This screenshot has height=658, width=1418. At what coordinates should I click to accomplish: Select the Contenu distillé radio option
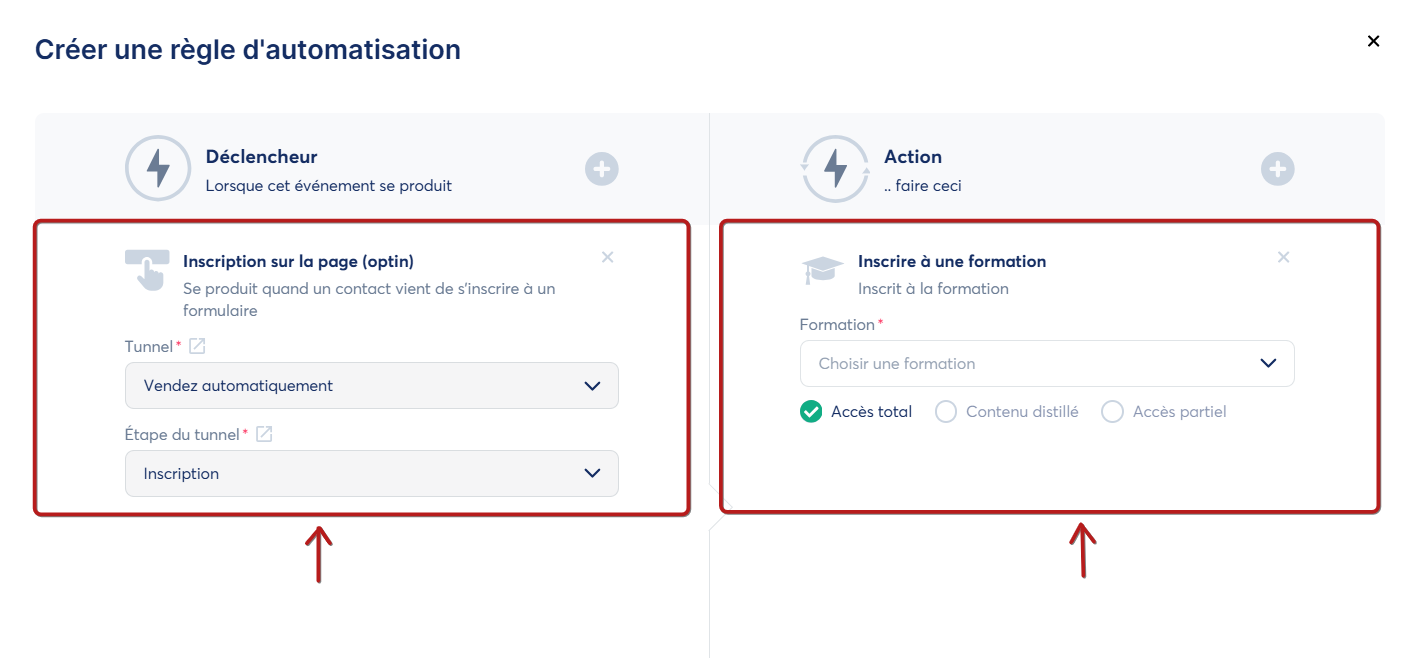pyautogui.click(x=946, y=411)
